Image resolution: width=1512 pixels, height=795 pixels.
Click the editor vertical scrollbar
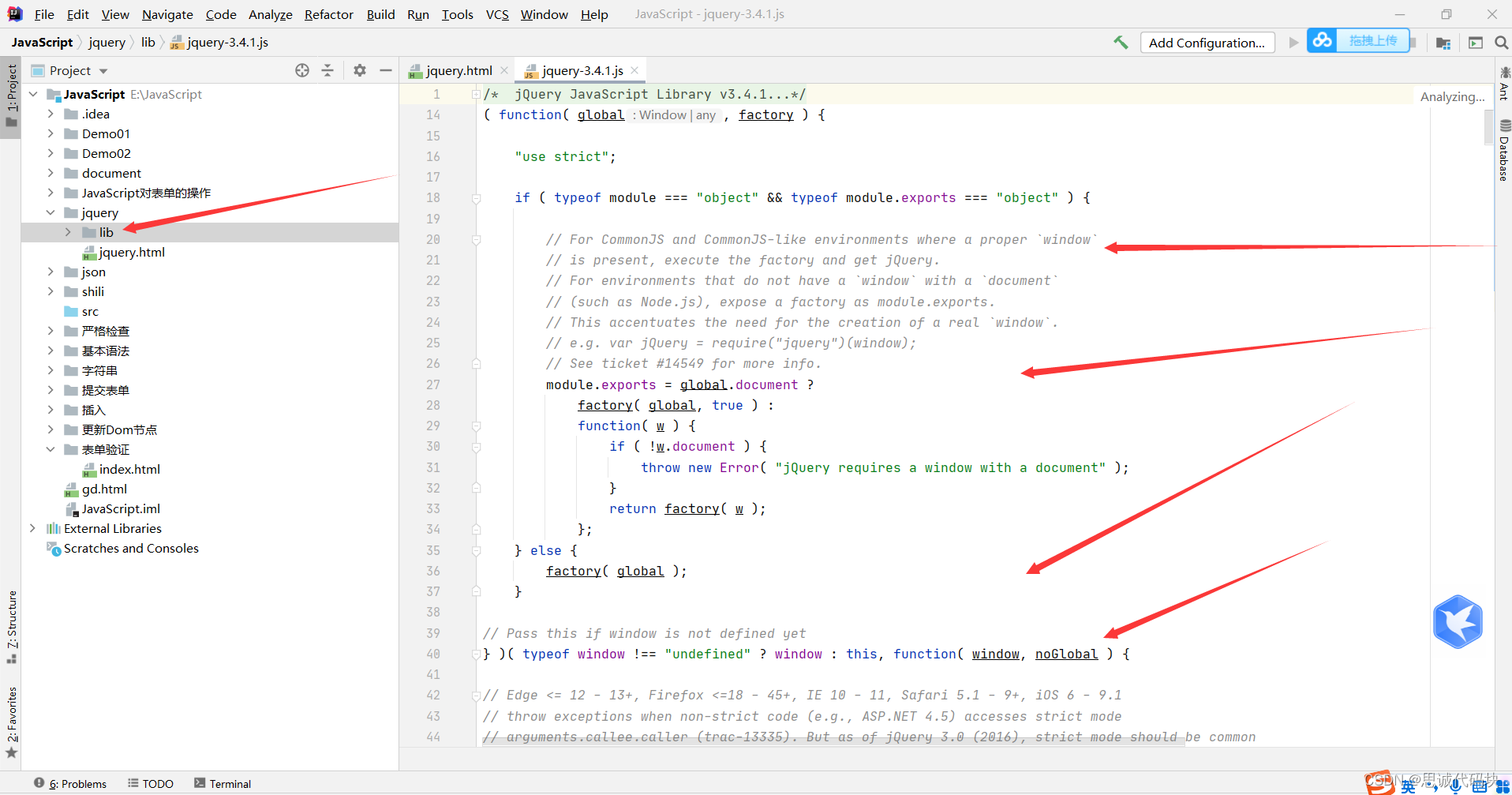click(1488, 127)
